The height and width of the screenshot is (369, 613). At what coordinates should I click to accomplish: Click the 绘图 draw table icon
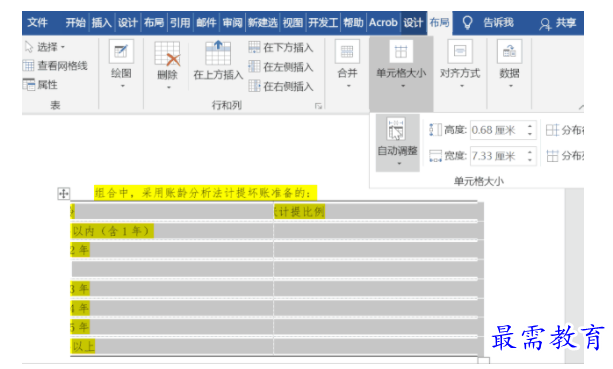(121, 51)
